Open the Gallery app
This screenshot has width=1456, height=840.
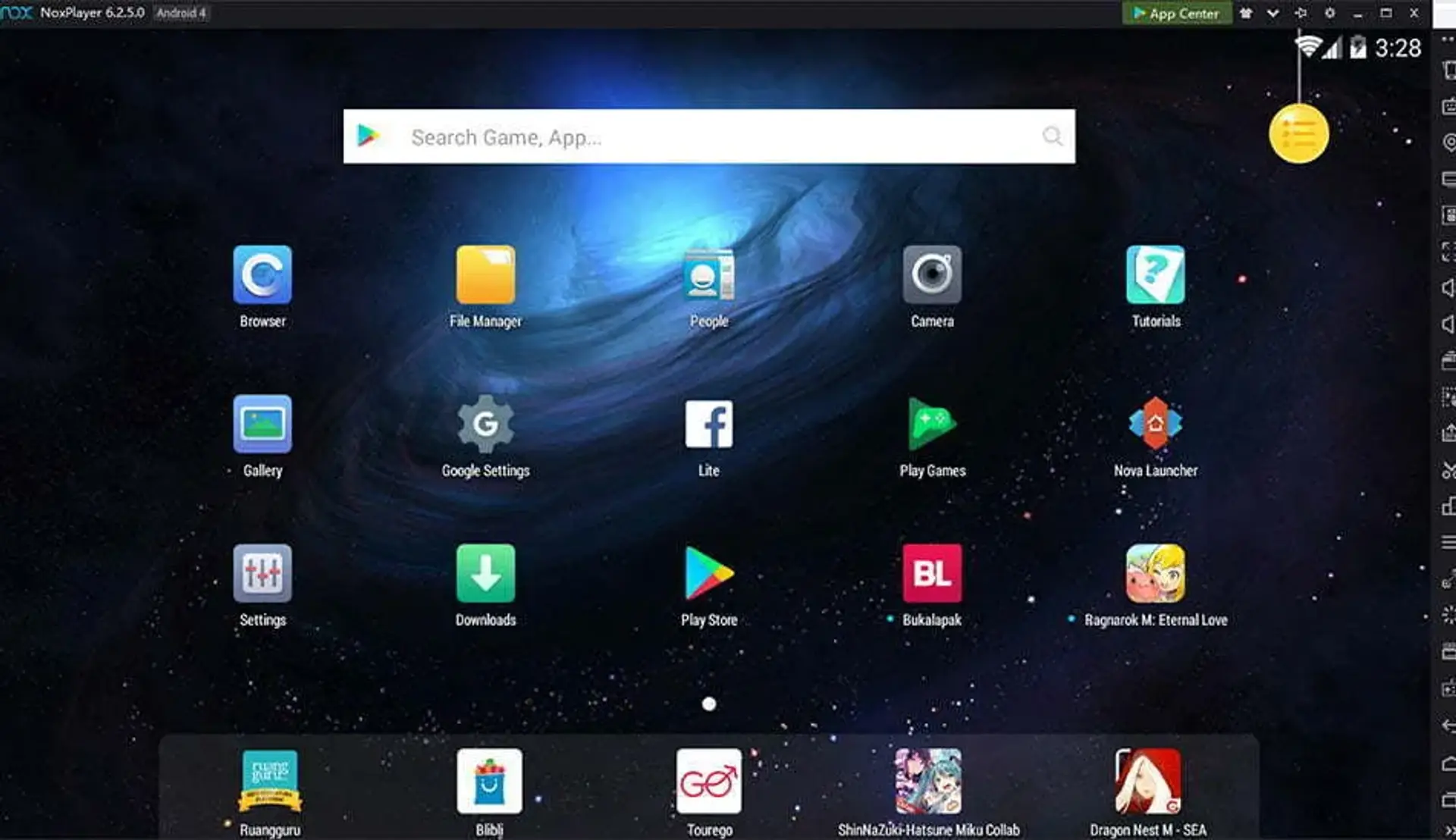tap(262, 424)
